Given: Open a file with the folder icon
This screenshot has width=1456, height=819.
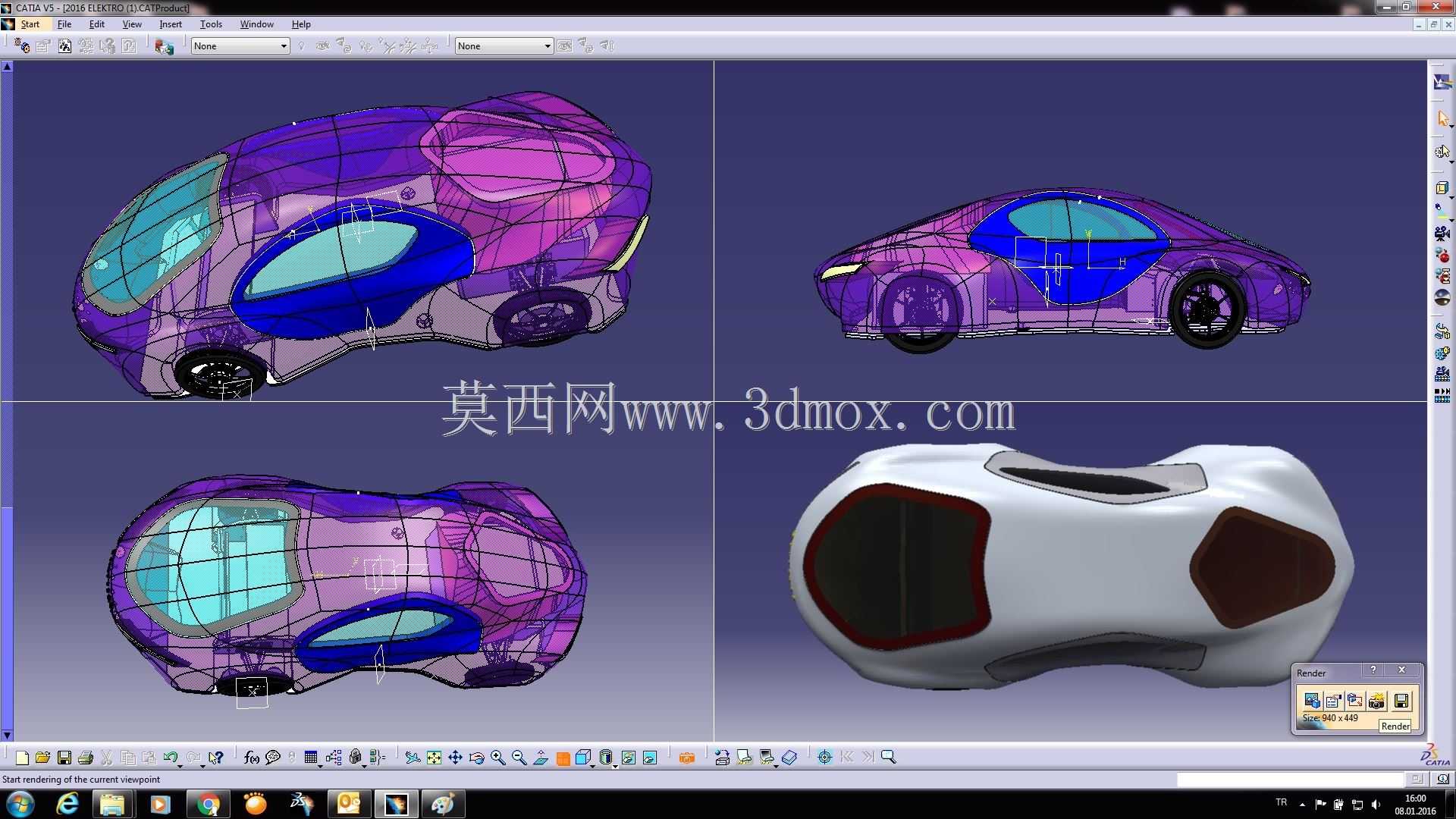Looking at the screenshot, I should click(x=42, y=758).
